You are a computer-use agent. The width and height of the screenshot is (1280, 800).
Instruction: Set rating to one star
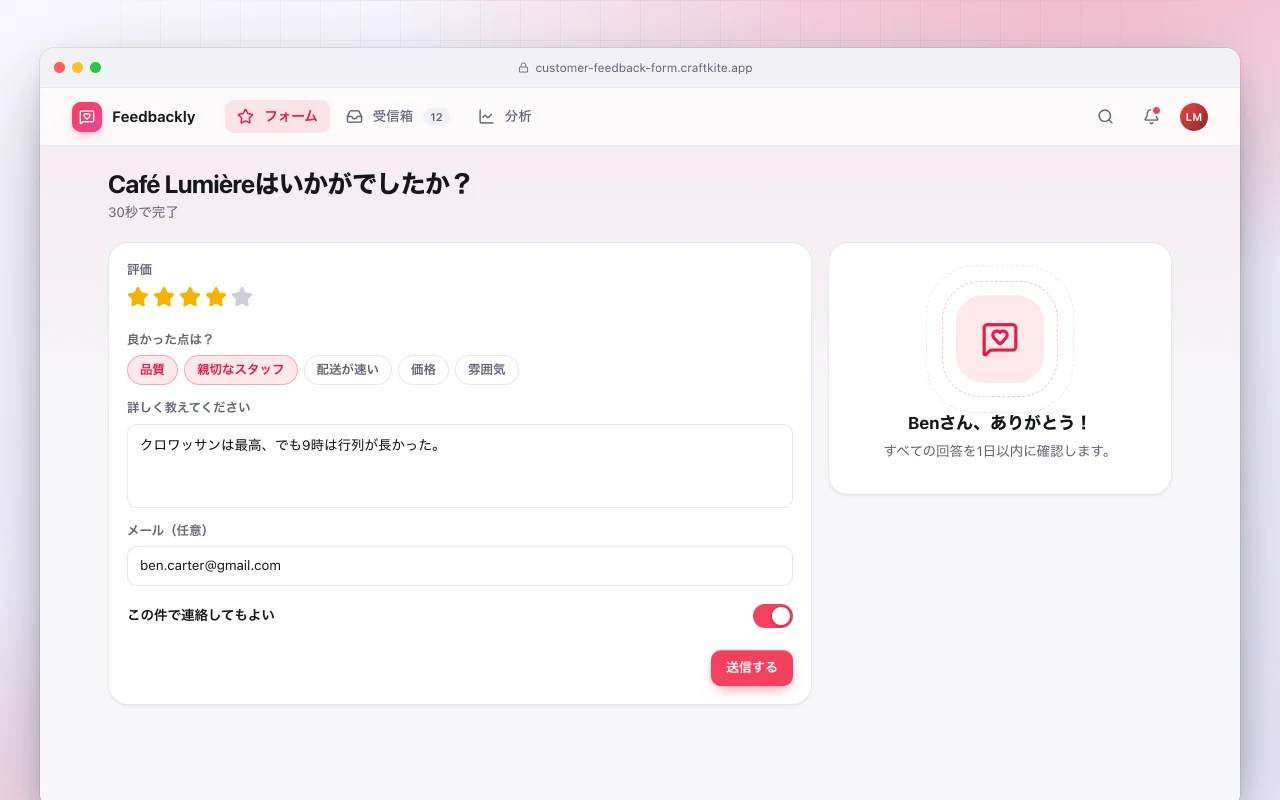click(x=138, y=297)
